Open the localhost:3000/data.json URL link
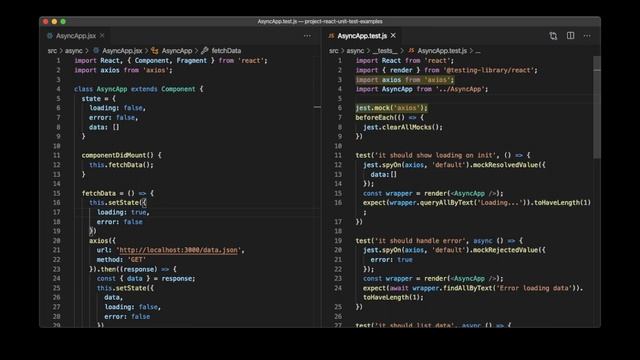Screen dimensions: 640x360 (178, 250)
